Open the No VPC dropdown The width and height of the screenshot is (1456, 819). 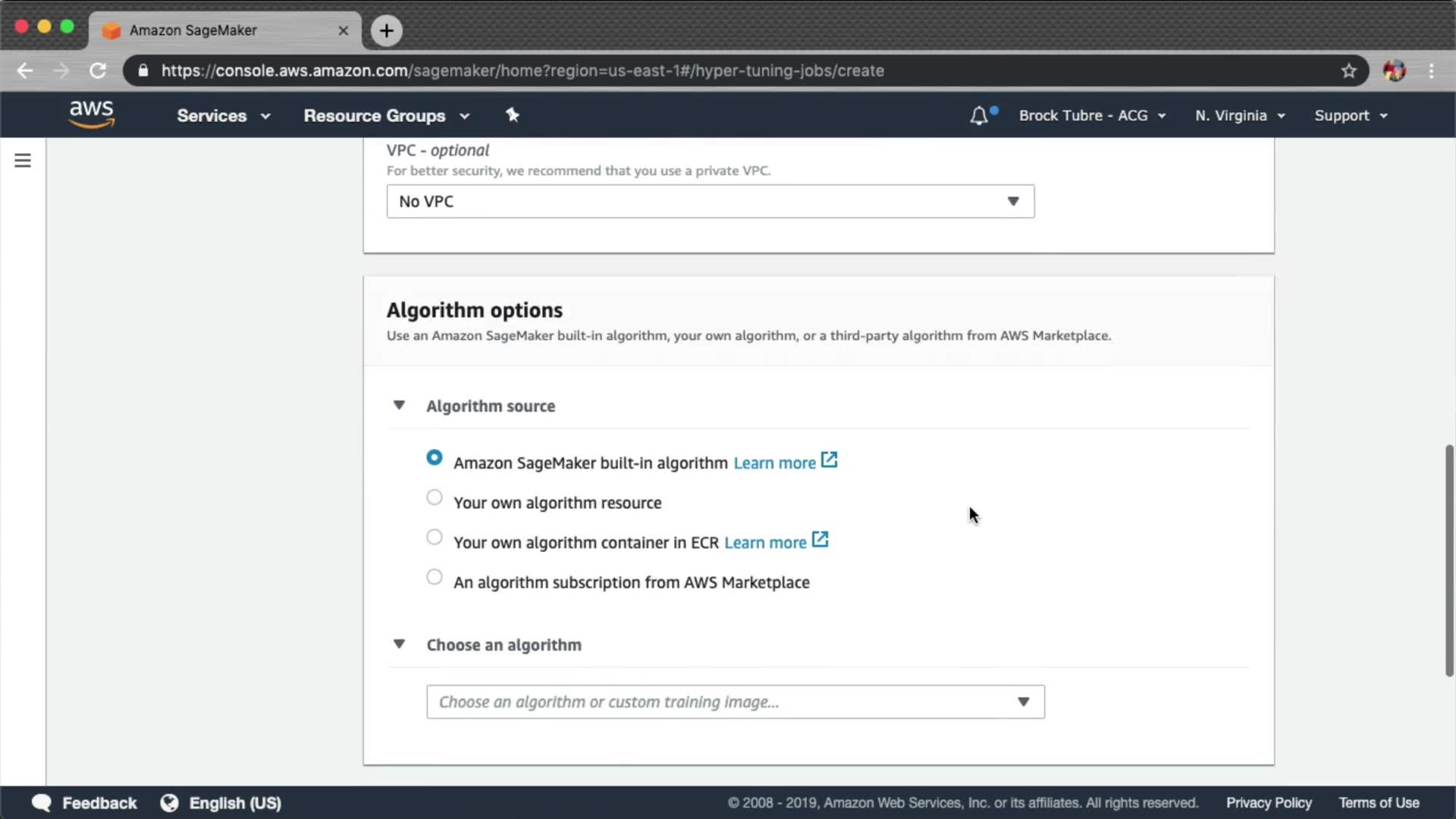[x=710, y=202]
